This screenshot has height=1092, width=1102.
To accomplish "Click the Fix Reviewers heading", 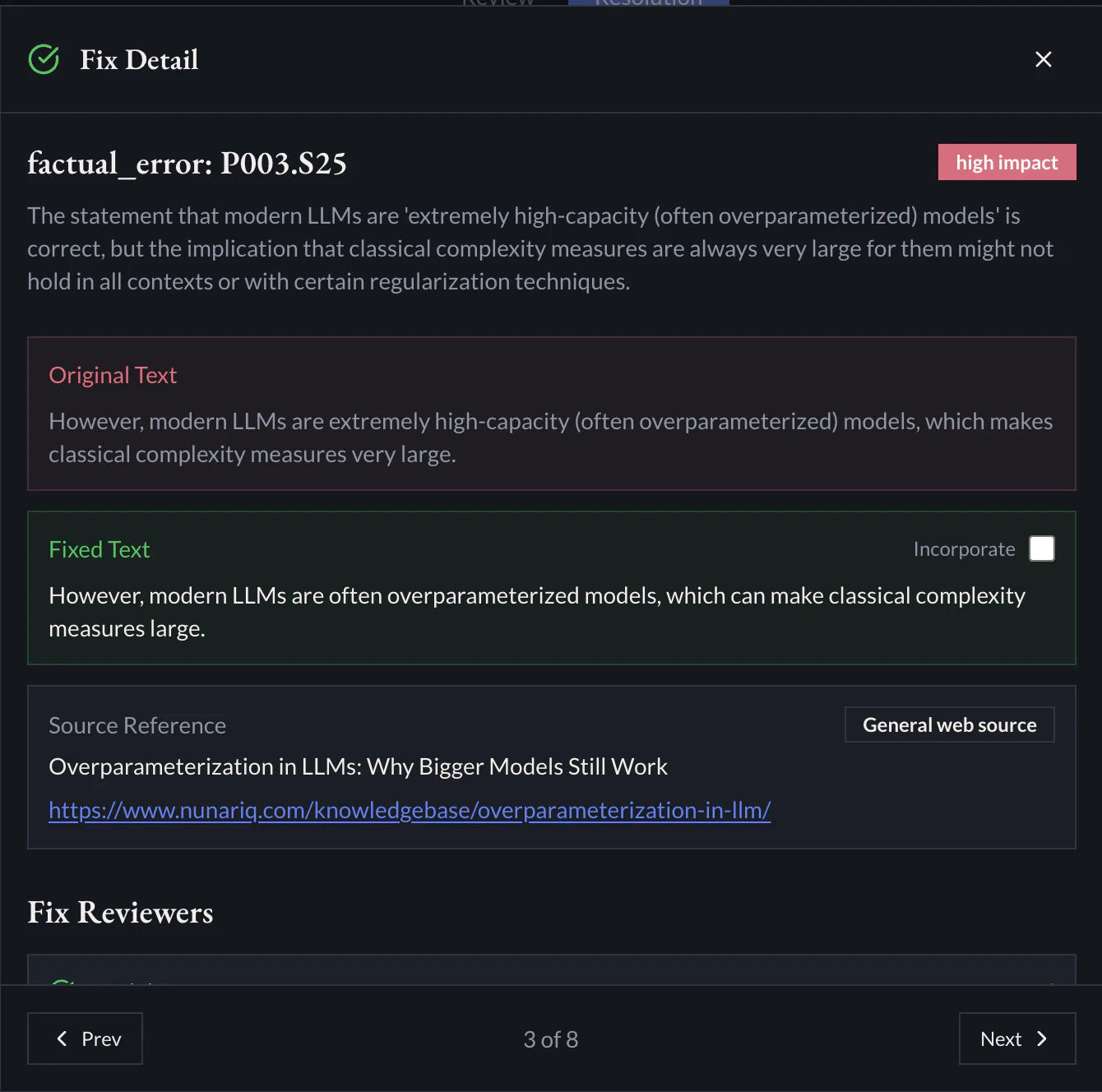I will 120,913.
